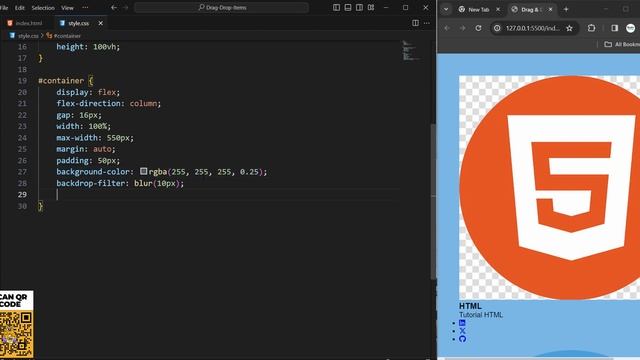Open the All Bookmarks folder
The height and width of the screenshot is (360, 640).
(x=622, y=44)
